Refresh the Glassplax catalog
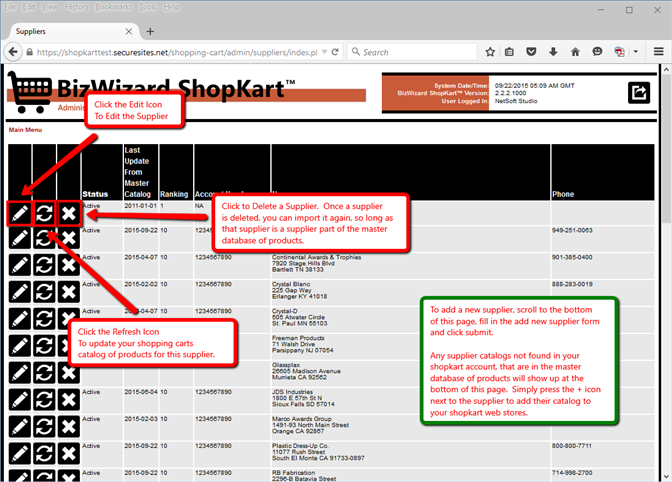 44,373
